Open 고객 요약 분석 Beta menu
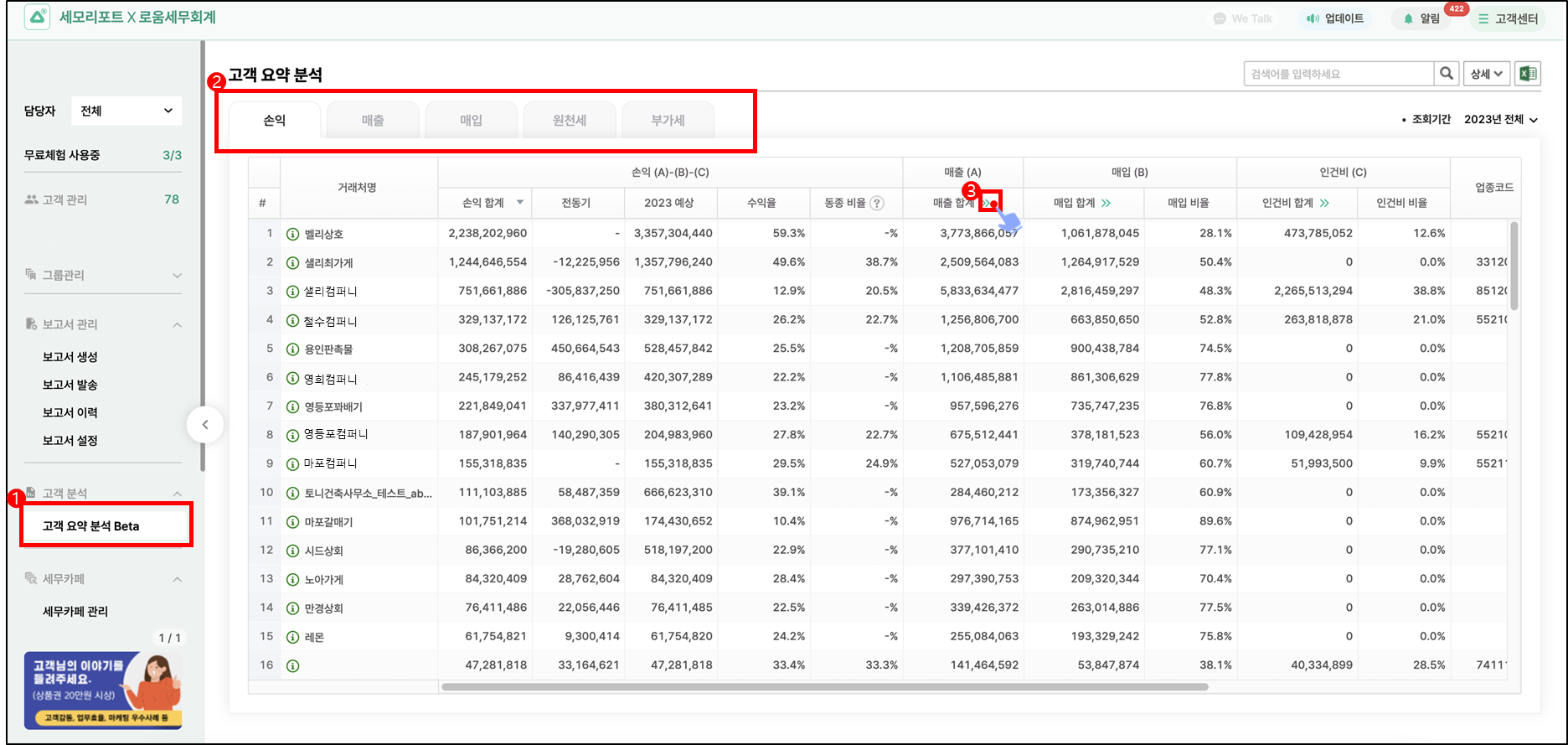Screen dimensions: 1568x745 click(x=91, y=526)
